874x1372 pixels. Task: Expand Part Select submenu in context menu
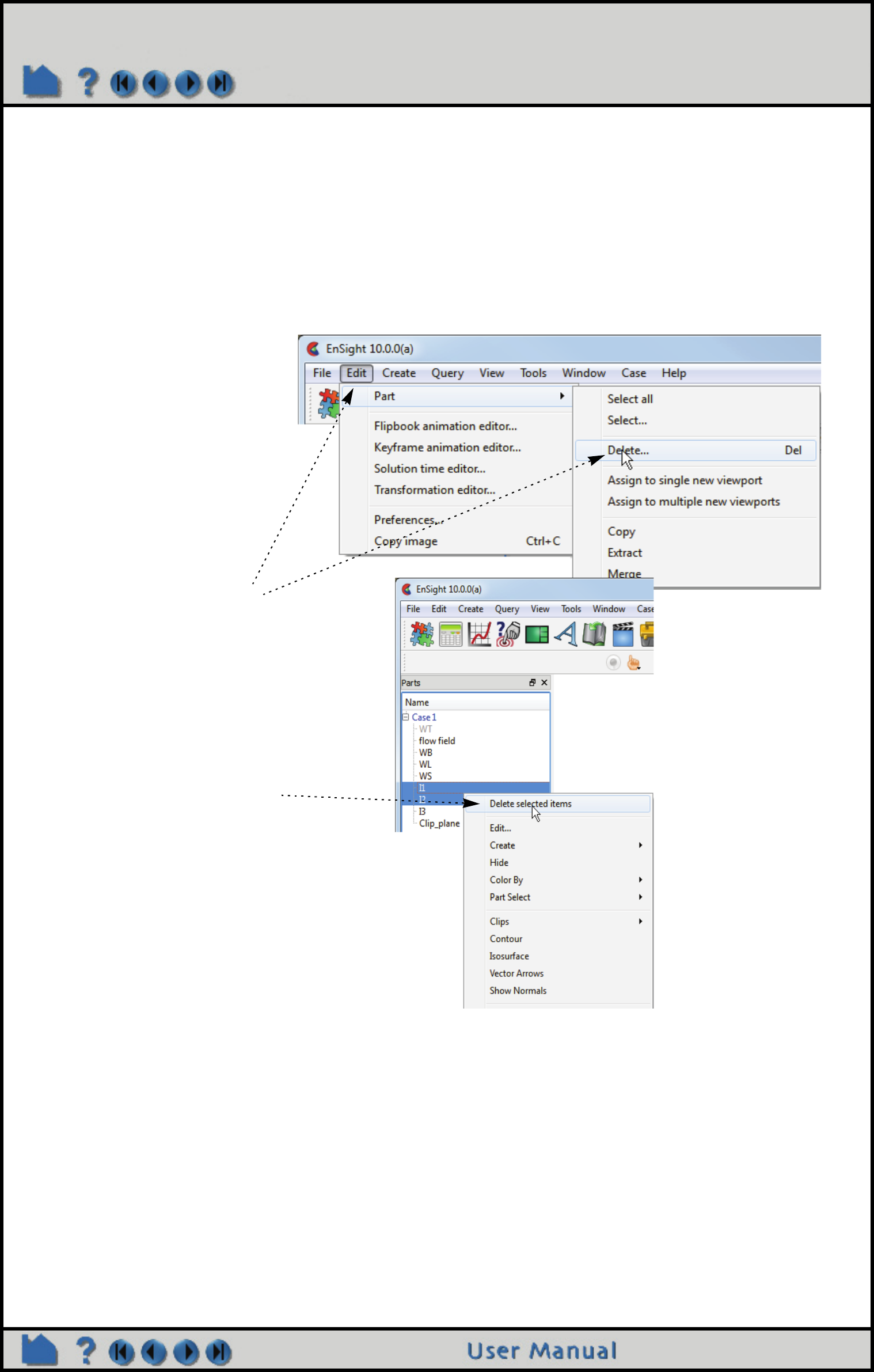(x=640, y=897)
